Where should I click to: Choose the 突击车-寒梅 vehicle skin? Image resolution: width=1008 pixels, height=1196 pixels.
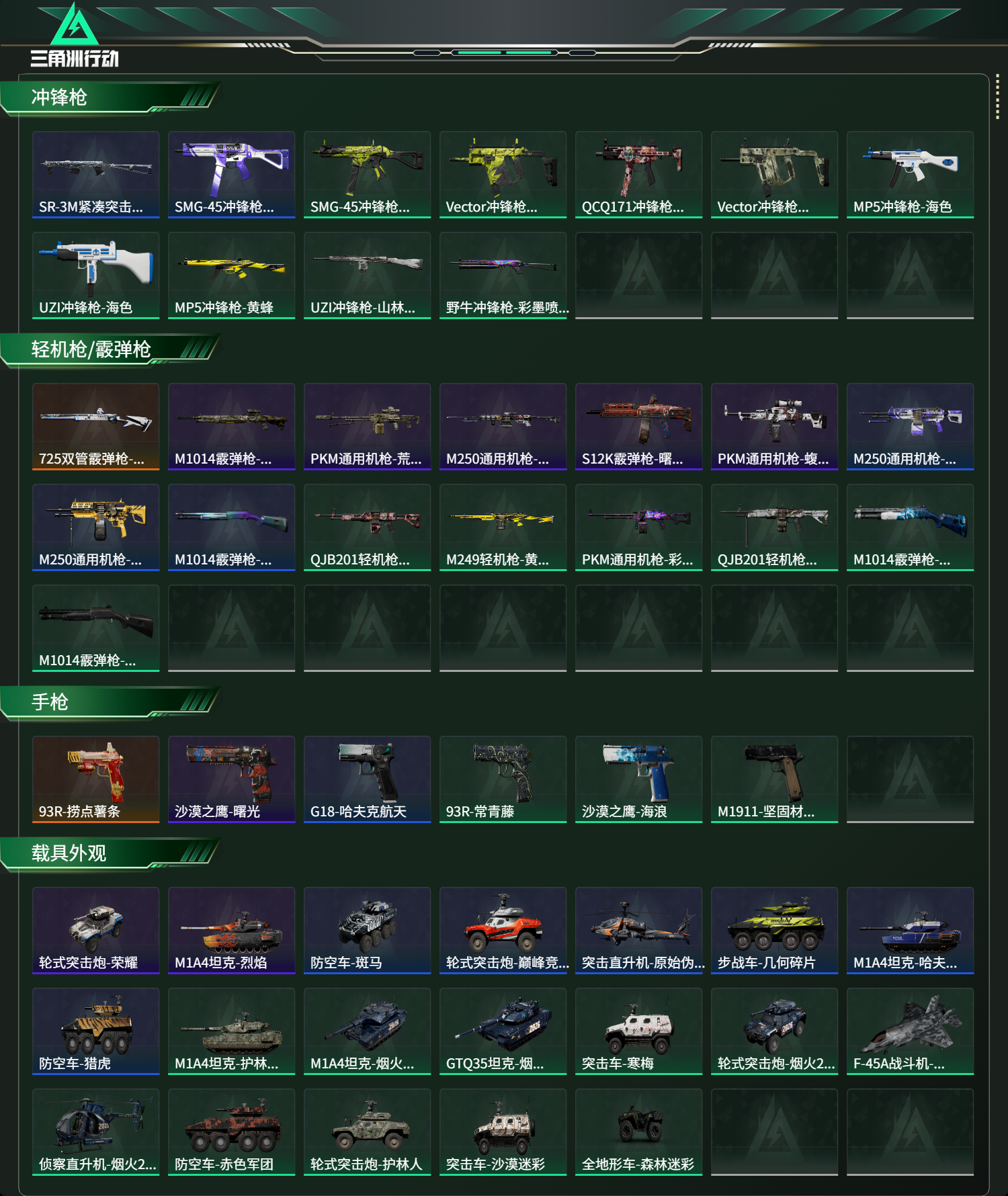click(638, 1031)
